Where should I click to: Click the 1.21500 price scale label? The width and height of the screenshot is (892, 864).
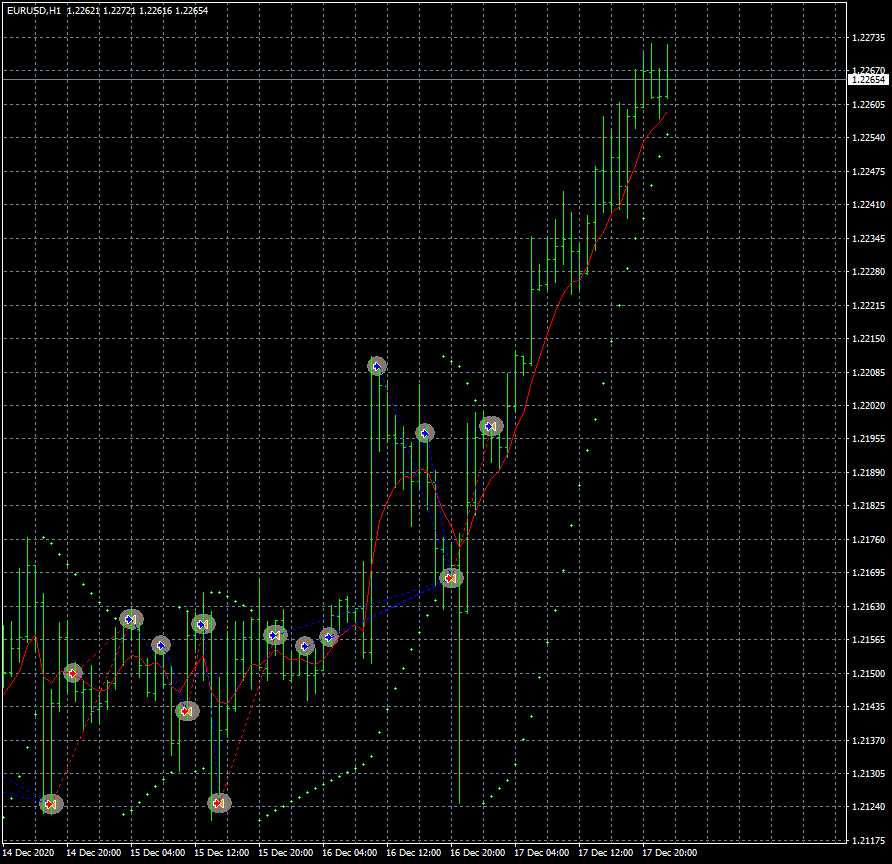coord(869,673)
